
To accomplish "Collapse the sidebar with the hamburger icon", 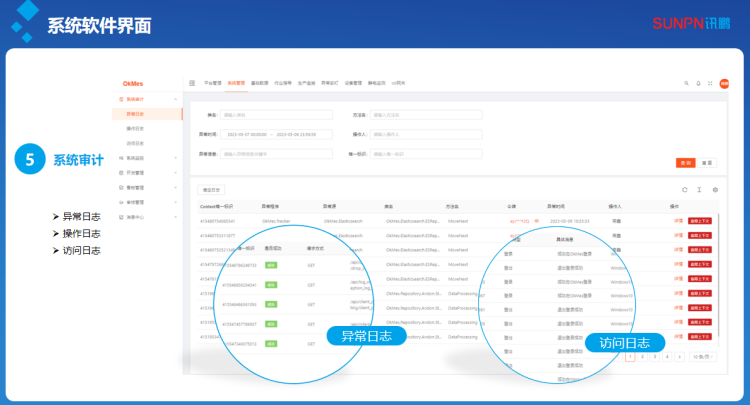I will tap(192, 83).
